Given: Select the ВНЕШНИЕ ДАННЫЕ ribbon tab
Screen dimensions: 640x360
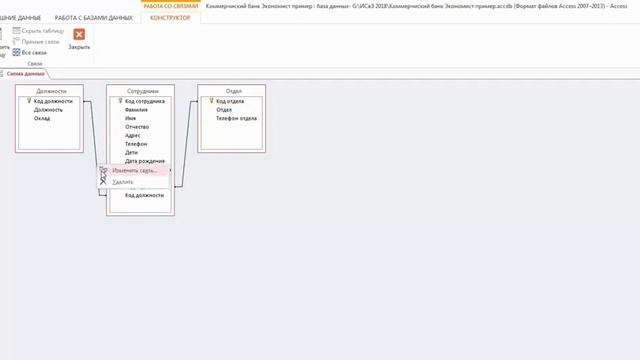Looking at the screenshot, I should click(20, 18).
